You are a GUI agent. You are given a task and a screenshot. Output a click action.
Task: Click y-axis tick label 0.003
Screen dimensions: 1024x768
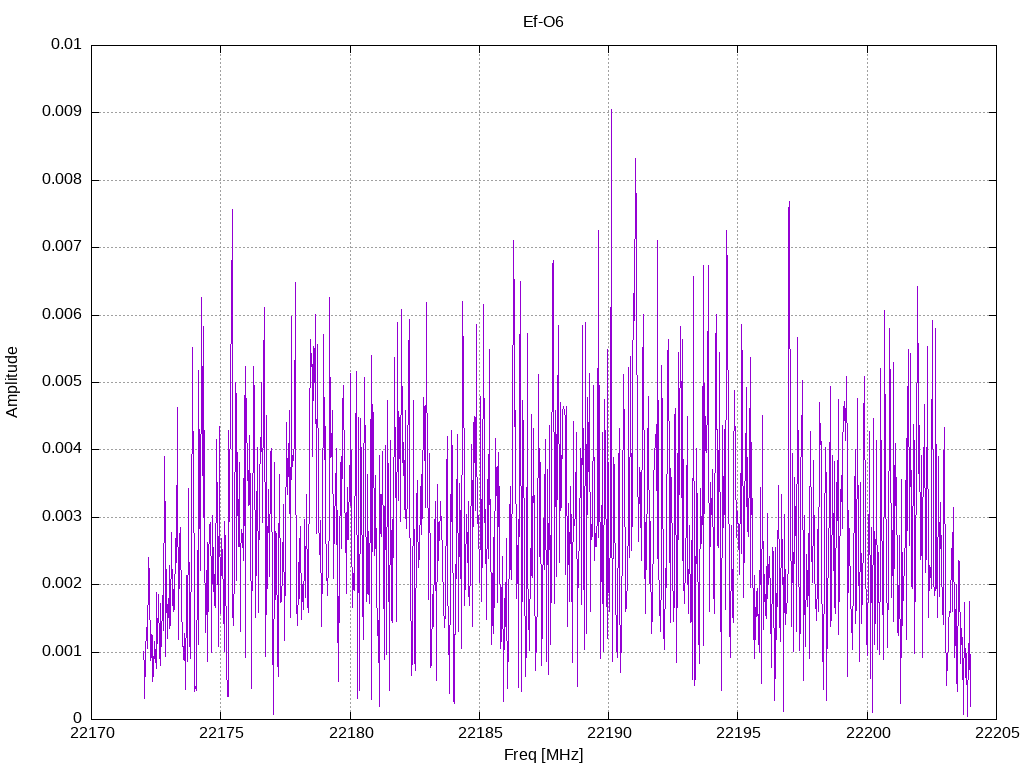pyautogui.click(x=62, y=516)
